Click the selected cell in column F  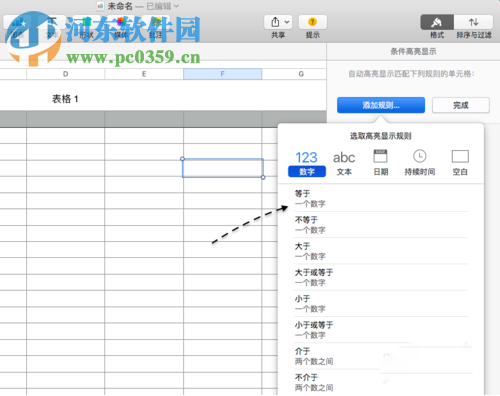click(223, 168)
